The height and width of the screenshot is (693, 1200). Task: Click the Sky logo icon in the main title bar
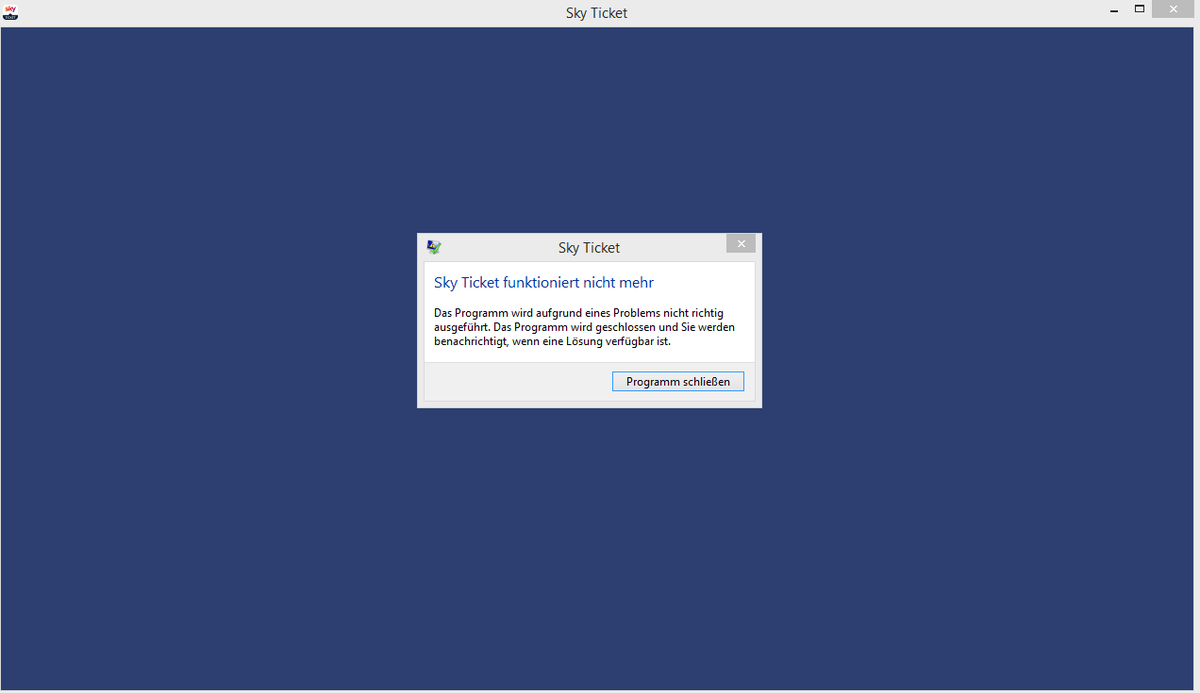pyautogui.click(x=10, y=12)
